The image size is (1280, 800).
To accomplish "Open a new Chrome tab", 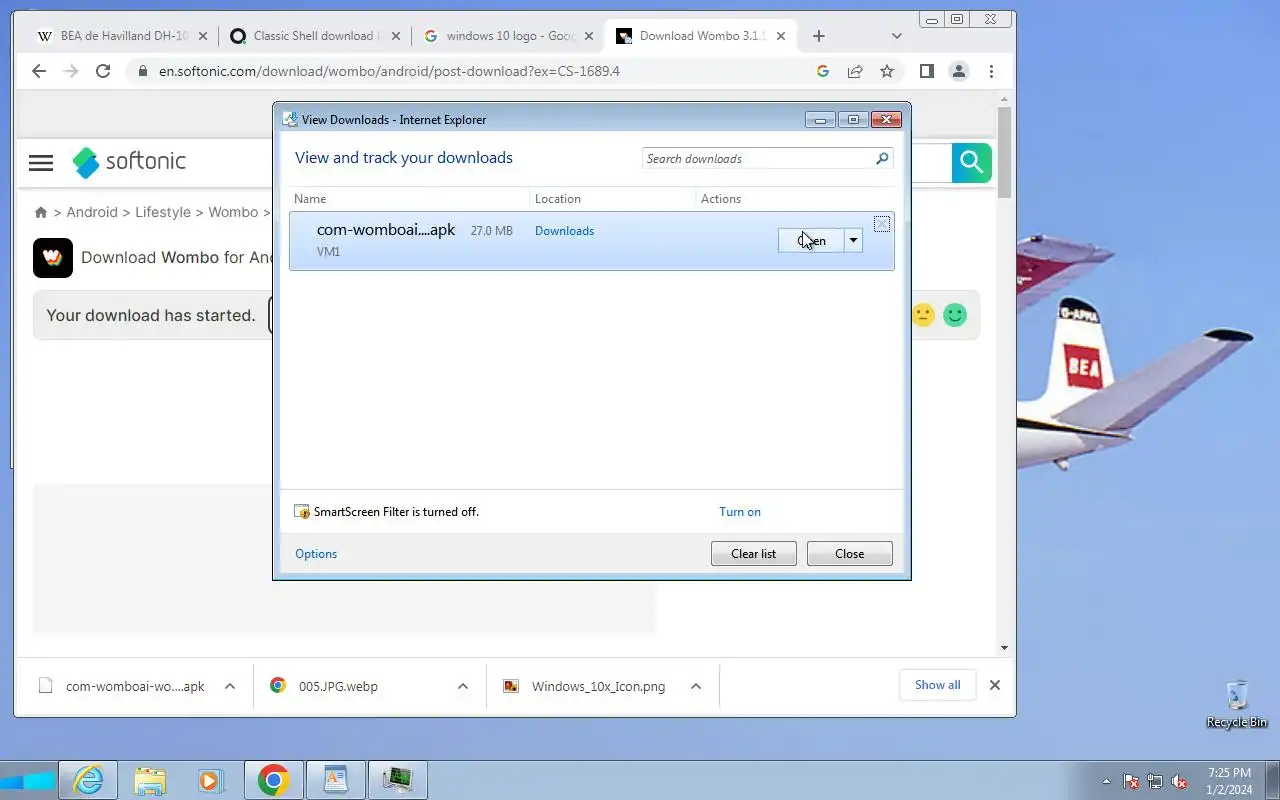I will (x=819, y=36).
